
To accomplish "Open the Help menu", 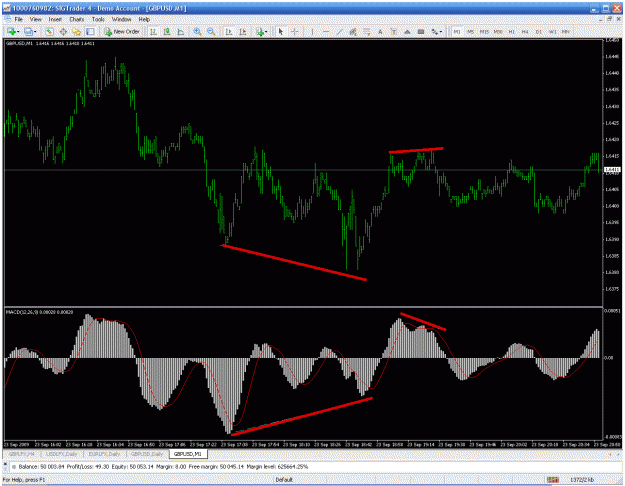I will 144,19.
